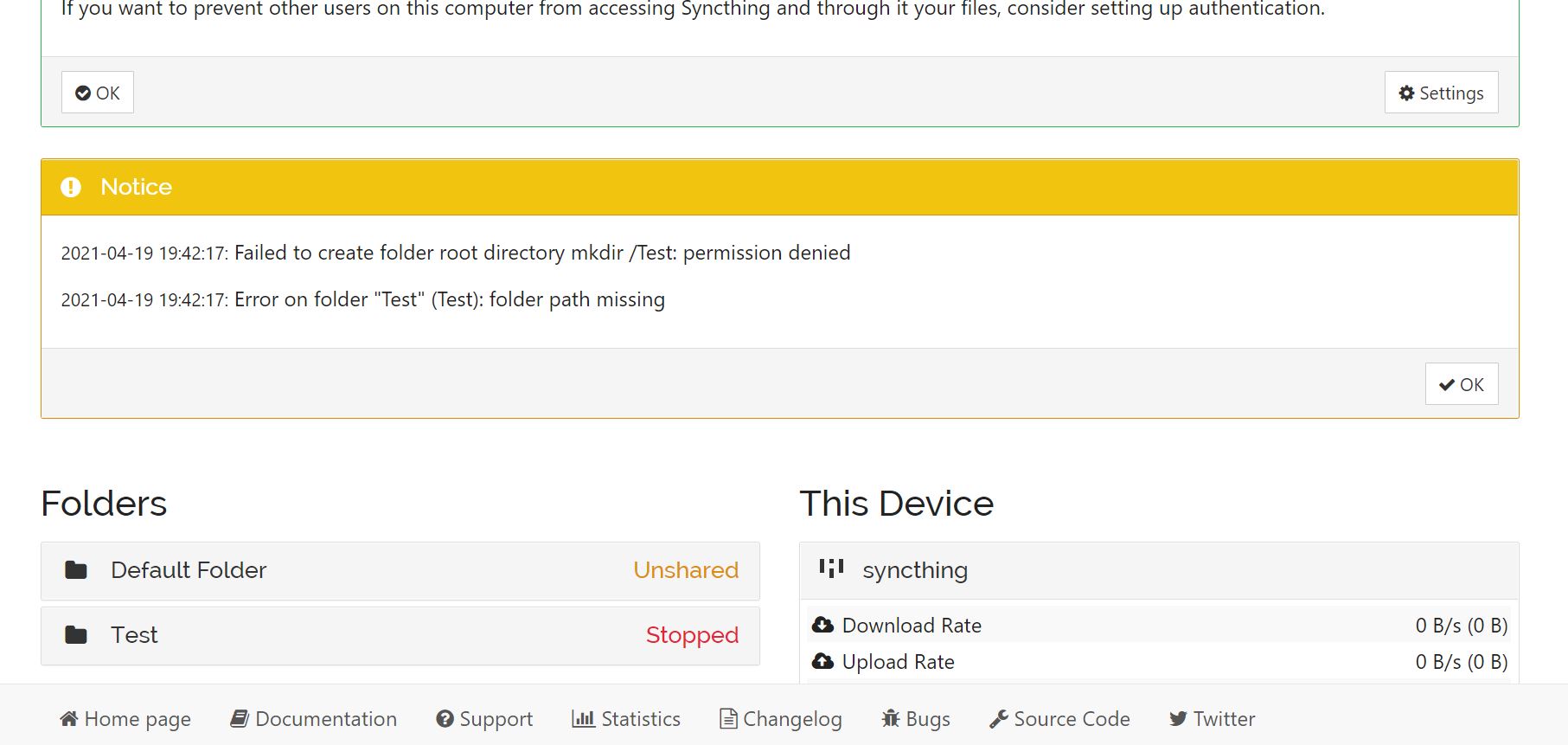Screen dimensions: 1568x745
Task: Click the Unshared status on Default Folder
Action: [x=686, y=571]
